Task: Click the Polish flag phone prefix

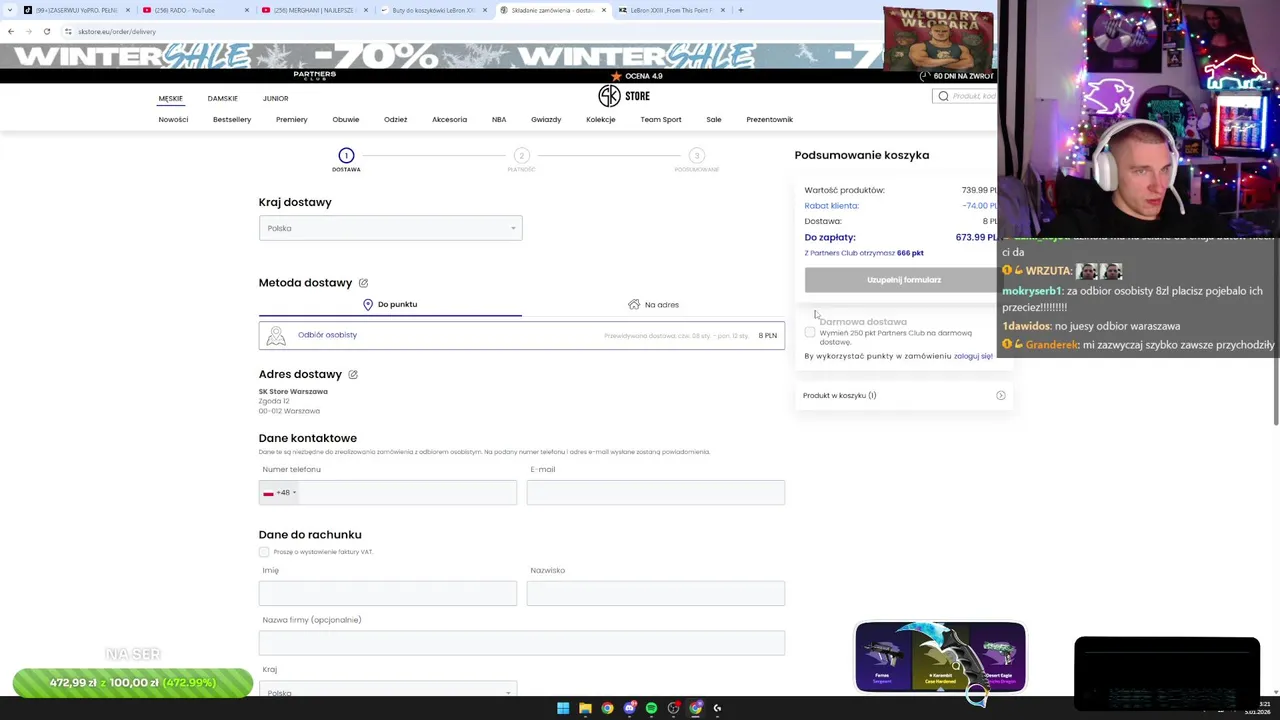Action: click(279, 492)
